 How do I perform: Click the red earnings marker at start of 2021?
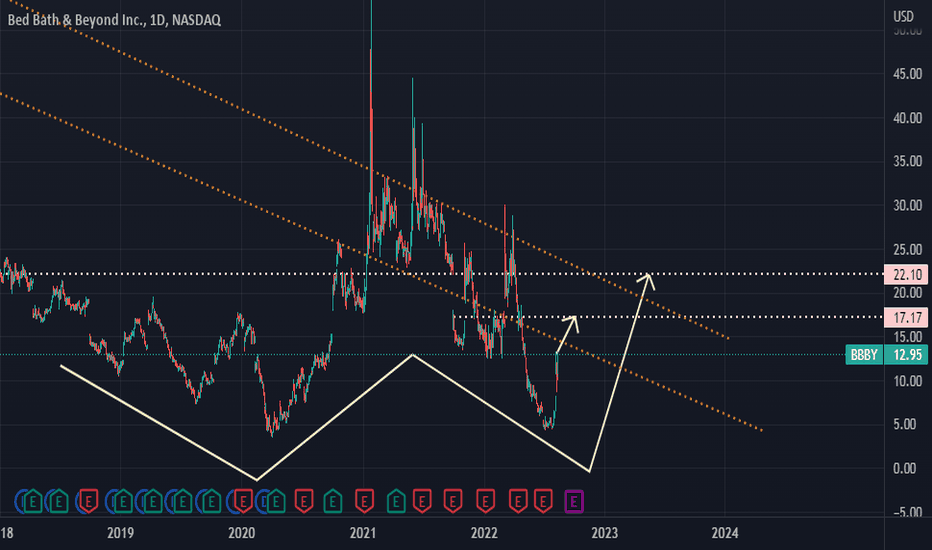coord(364,501)
